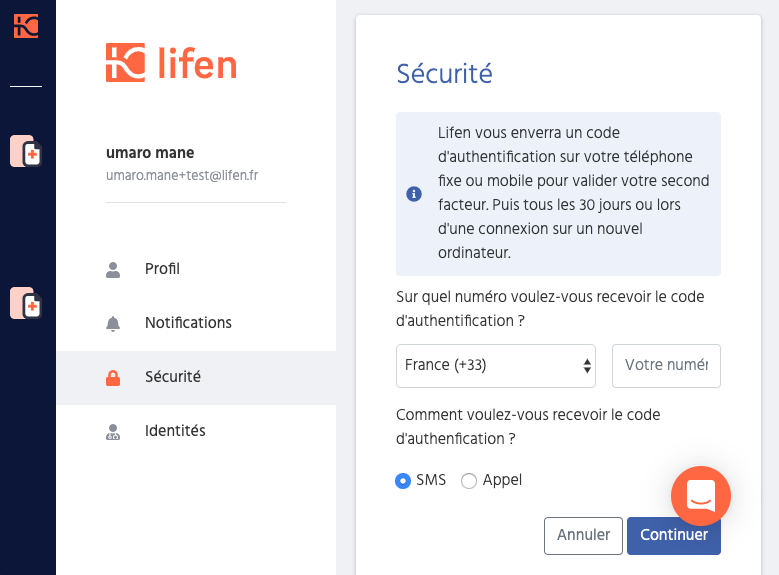The width and height of the screenshot is (779, 575).
Task: Open the France (+33) country code dropdown
Action: [x=495, y=366]
